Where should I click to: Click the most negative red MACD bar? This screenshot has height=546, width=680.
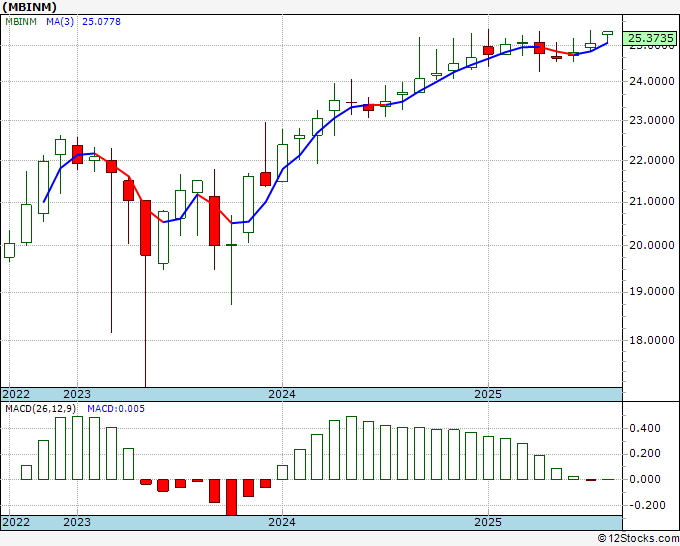pyautogui.click(x=232, y=497)
